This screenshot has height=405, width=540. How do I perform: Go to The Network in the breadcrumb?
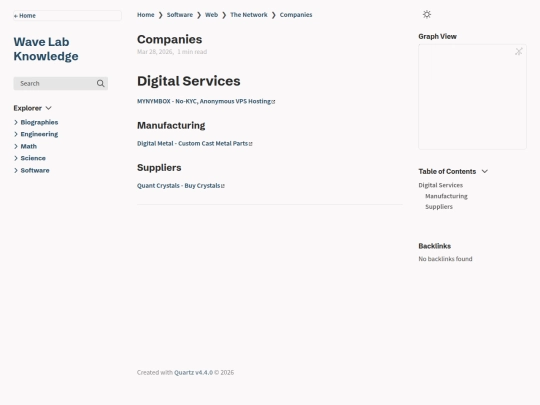click(x=249, y=15)
